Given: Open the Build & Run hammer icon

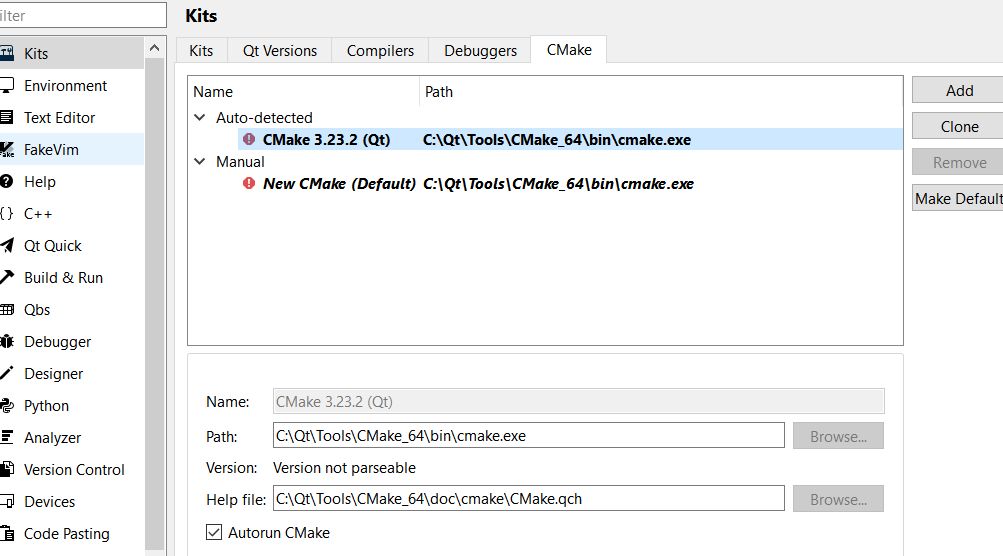Looking at the screenshot, I should pos(6,277).
